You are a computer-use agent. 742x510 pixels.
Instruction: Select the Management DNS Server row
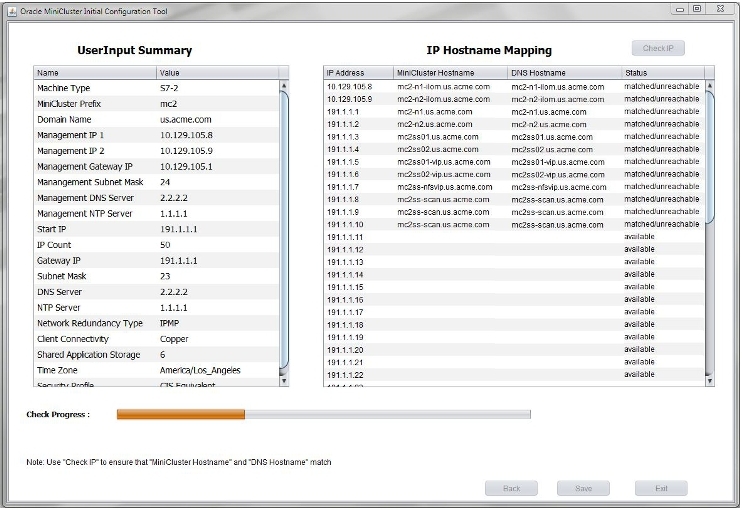[x=157, y=198]
